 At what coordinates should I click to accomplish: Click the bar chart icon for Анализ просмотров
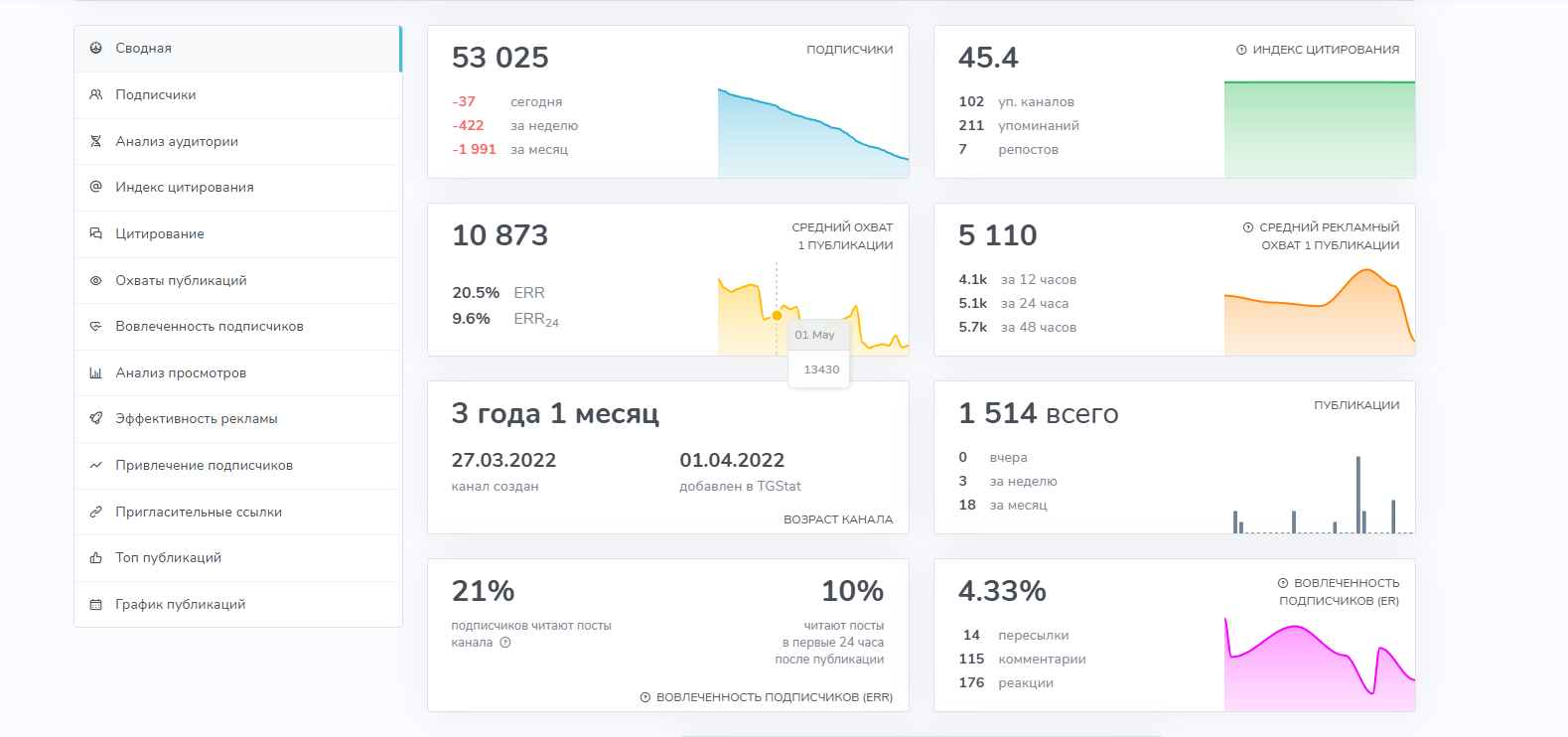(x=96, y=372)
